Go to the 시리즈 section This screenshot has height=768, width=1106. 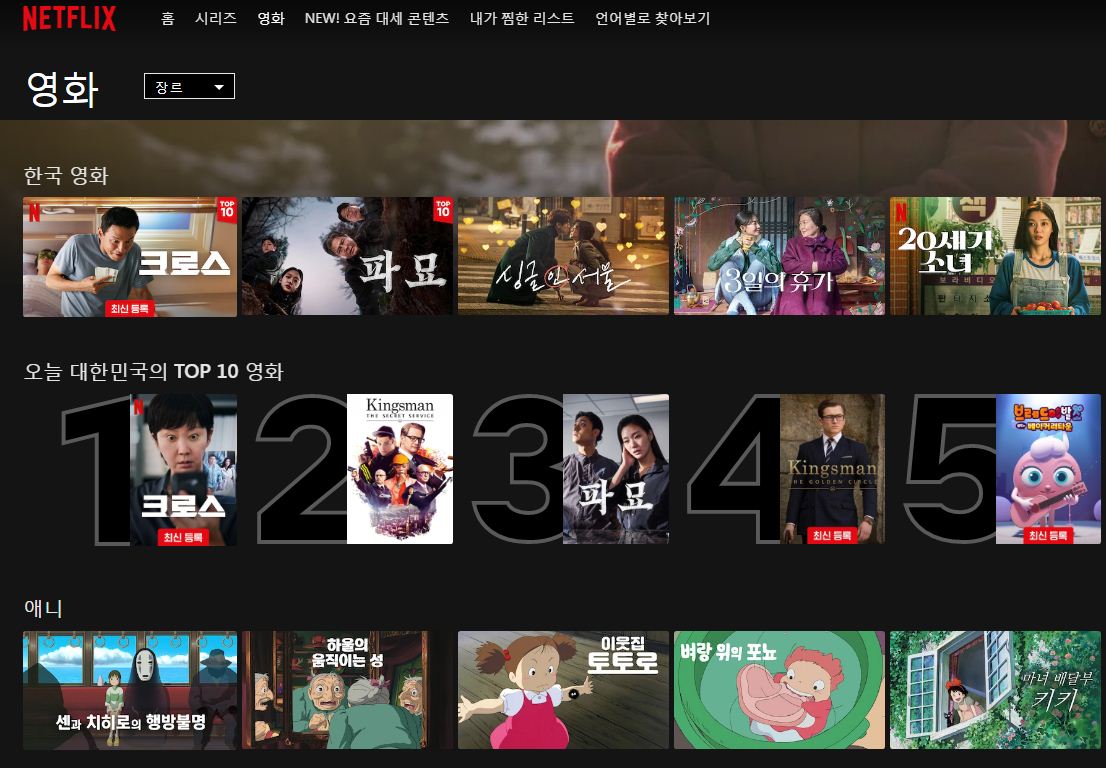[216, 18]
